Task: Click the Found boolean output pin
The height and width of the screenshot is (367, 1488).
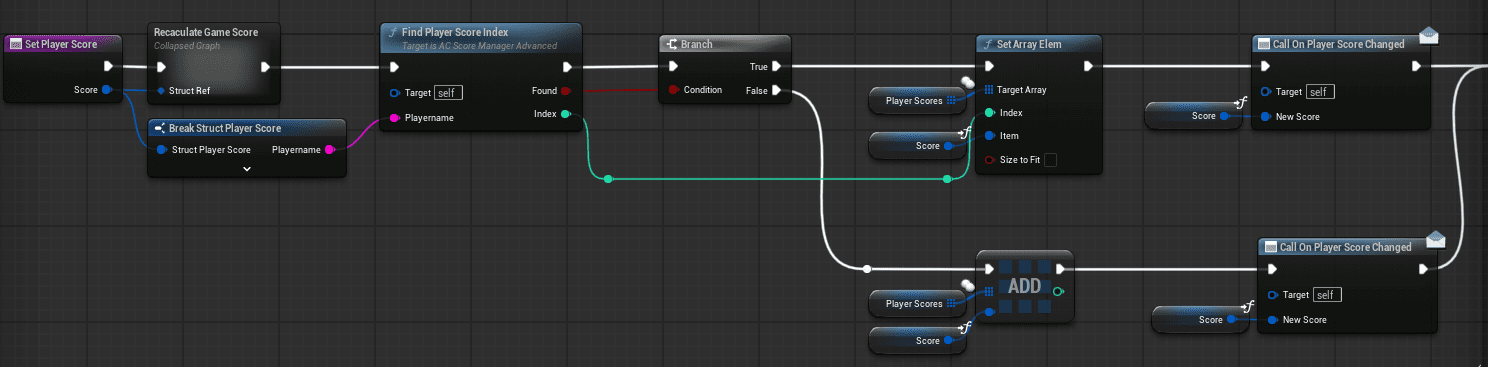Action: [x=566, y=90]
